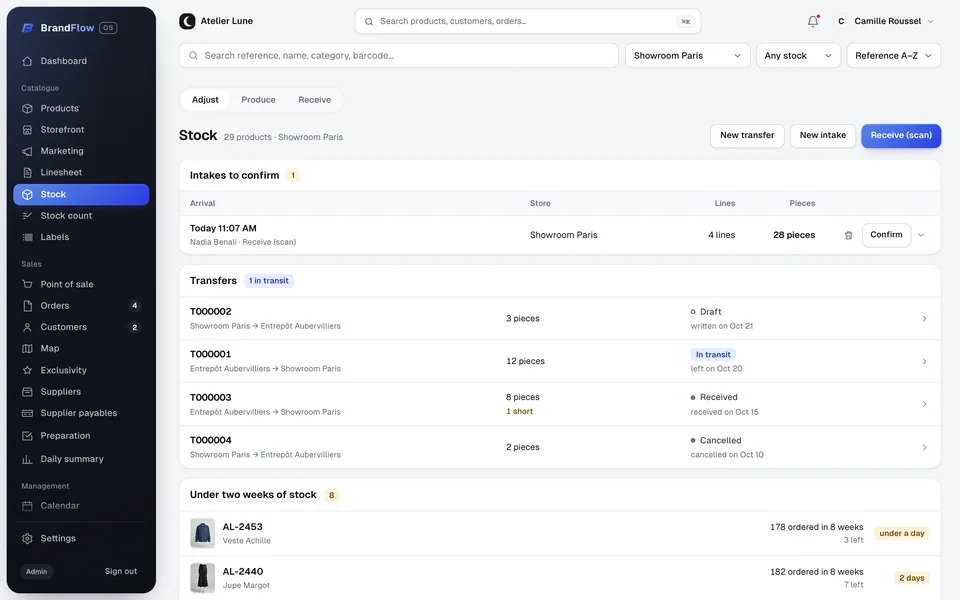Screen dimensions: 960x600
Task: Click the New transfer button
Action: click(x=747, y=136)
